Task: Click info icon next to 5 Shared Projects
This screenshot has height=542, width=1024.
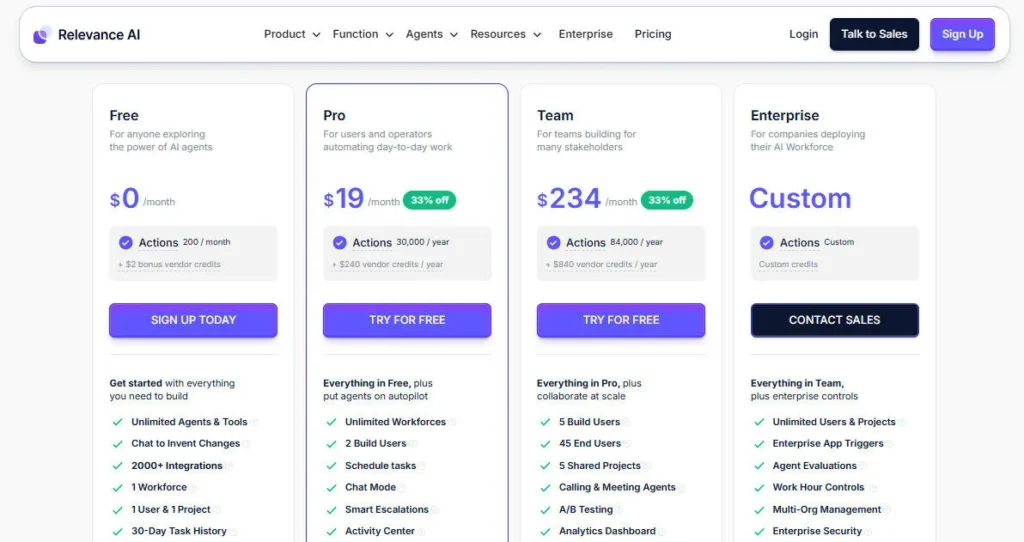Action: click(648, 466)
